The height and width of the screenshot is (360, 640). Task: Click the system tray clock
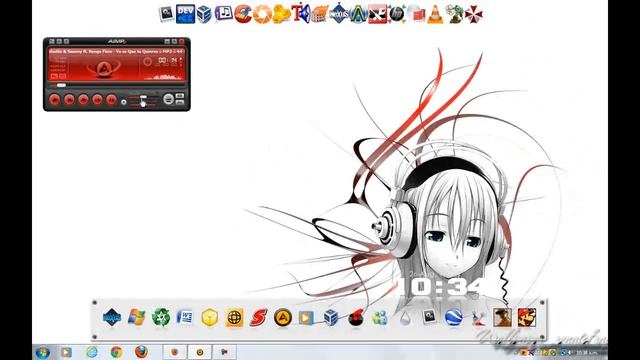[x=587, y=353]
